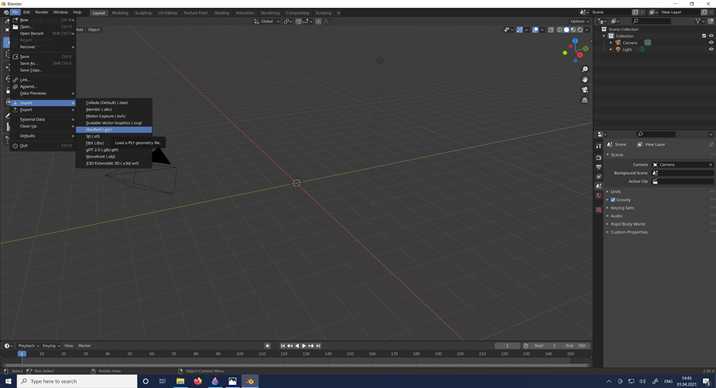The image size is (716, 388).
Task: Hide Camera using its eye icon
Action: (711, 42)
